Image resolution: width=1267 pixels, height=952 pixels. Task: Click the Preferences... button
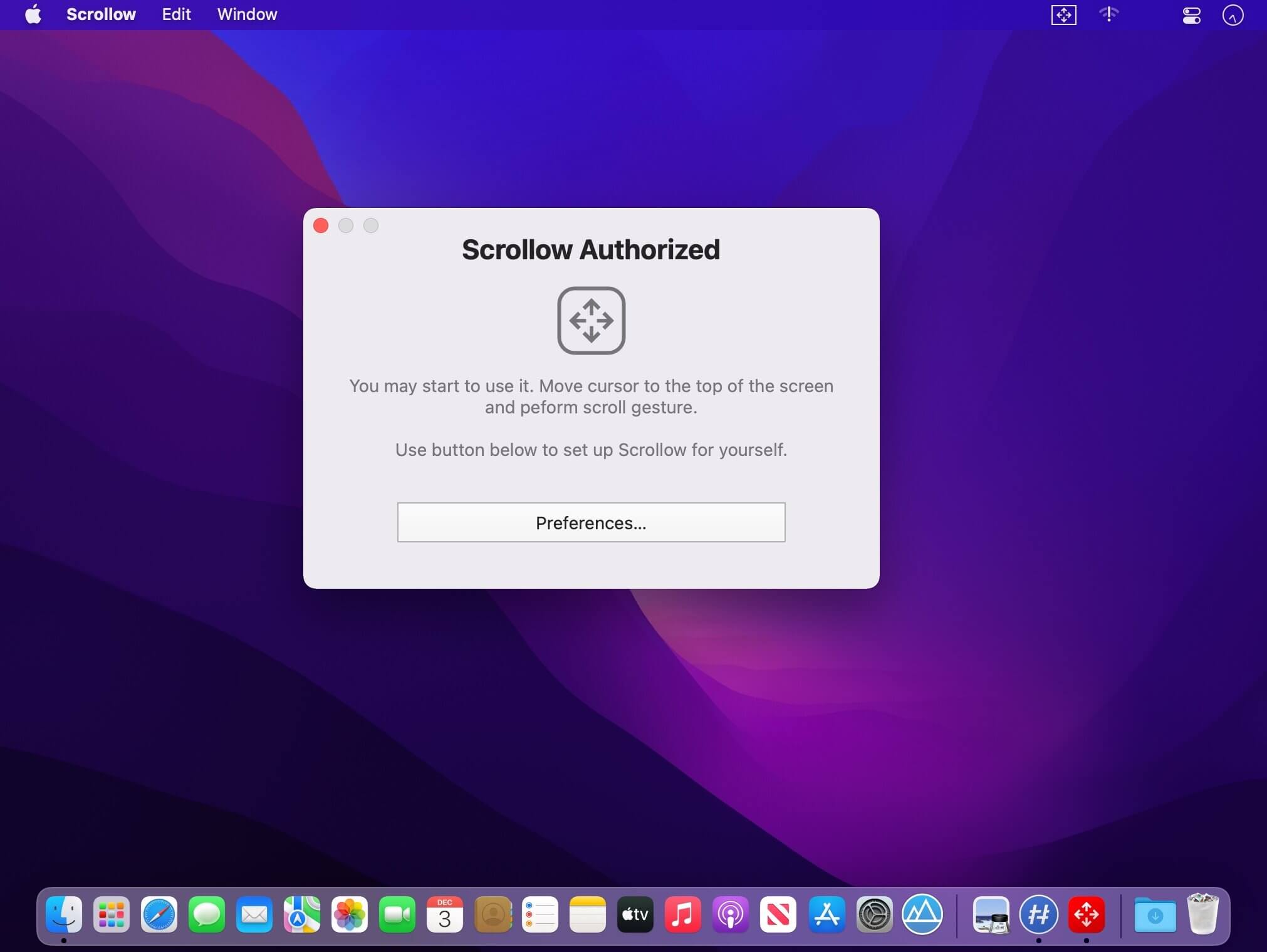tap(591, 522)
